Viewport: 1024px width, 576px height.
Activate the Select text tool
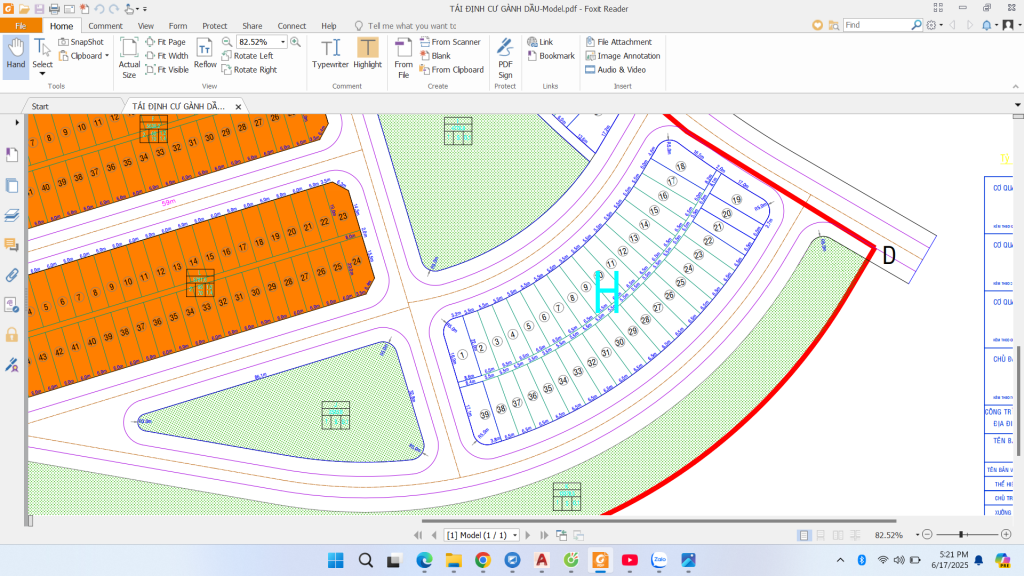(42, 56)
